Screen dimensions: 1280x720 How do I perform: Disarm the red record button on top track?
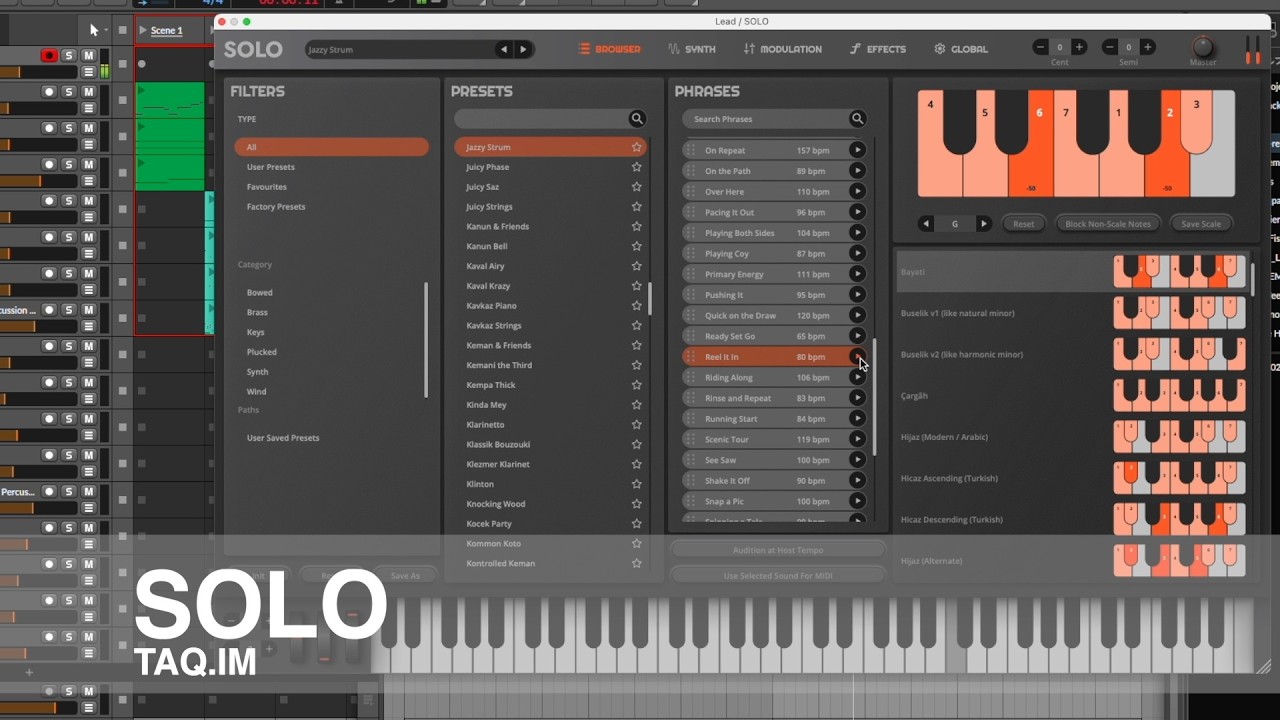pyautogui.click(x=49, y=55)
